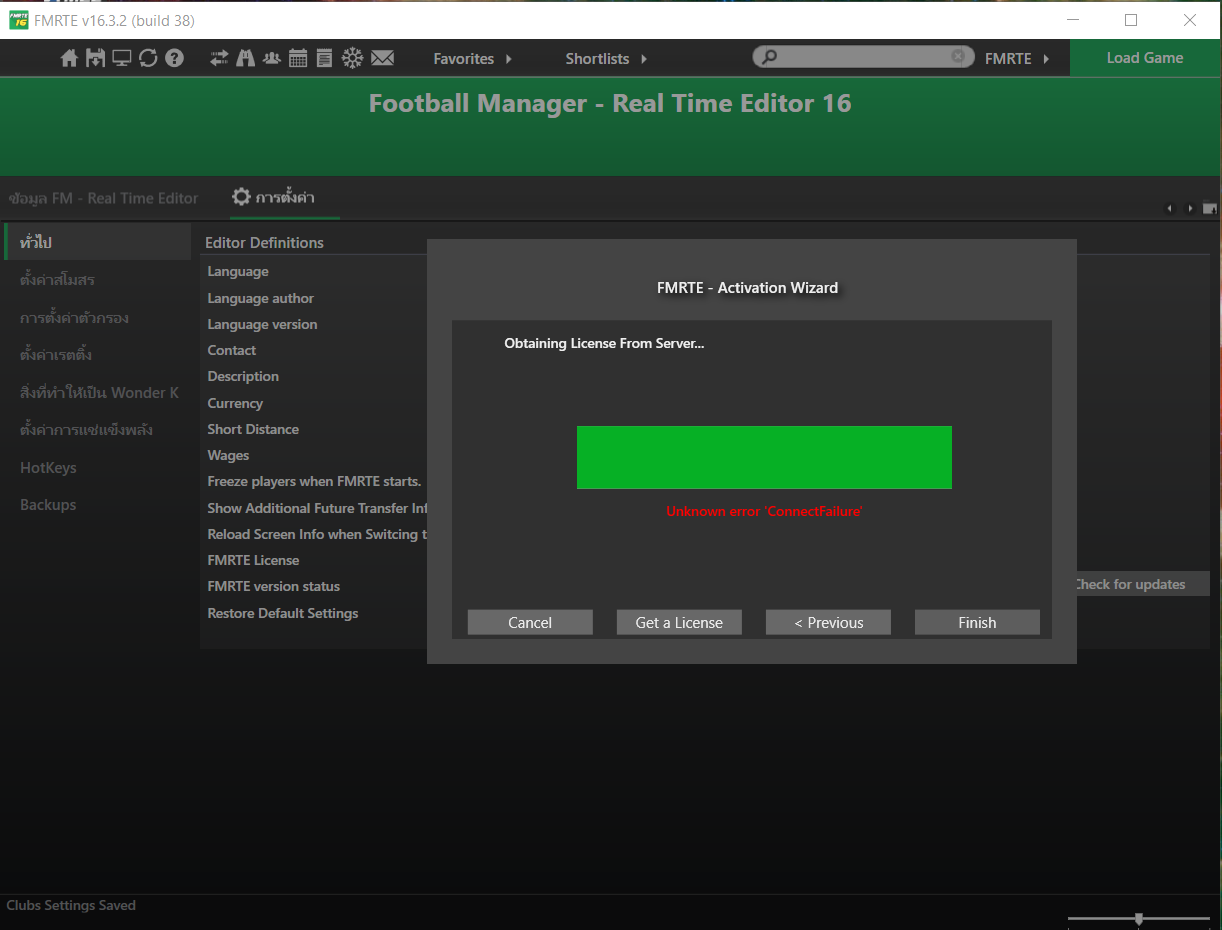Click the Description setting label
This screenshot has width=1222, height=930.
click(243, 376)
